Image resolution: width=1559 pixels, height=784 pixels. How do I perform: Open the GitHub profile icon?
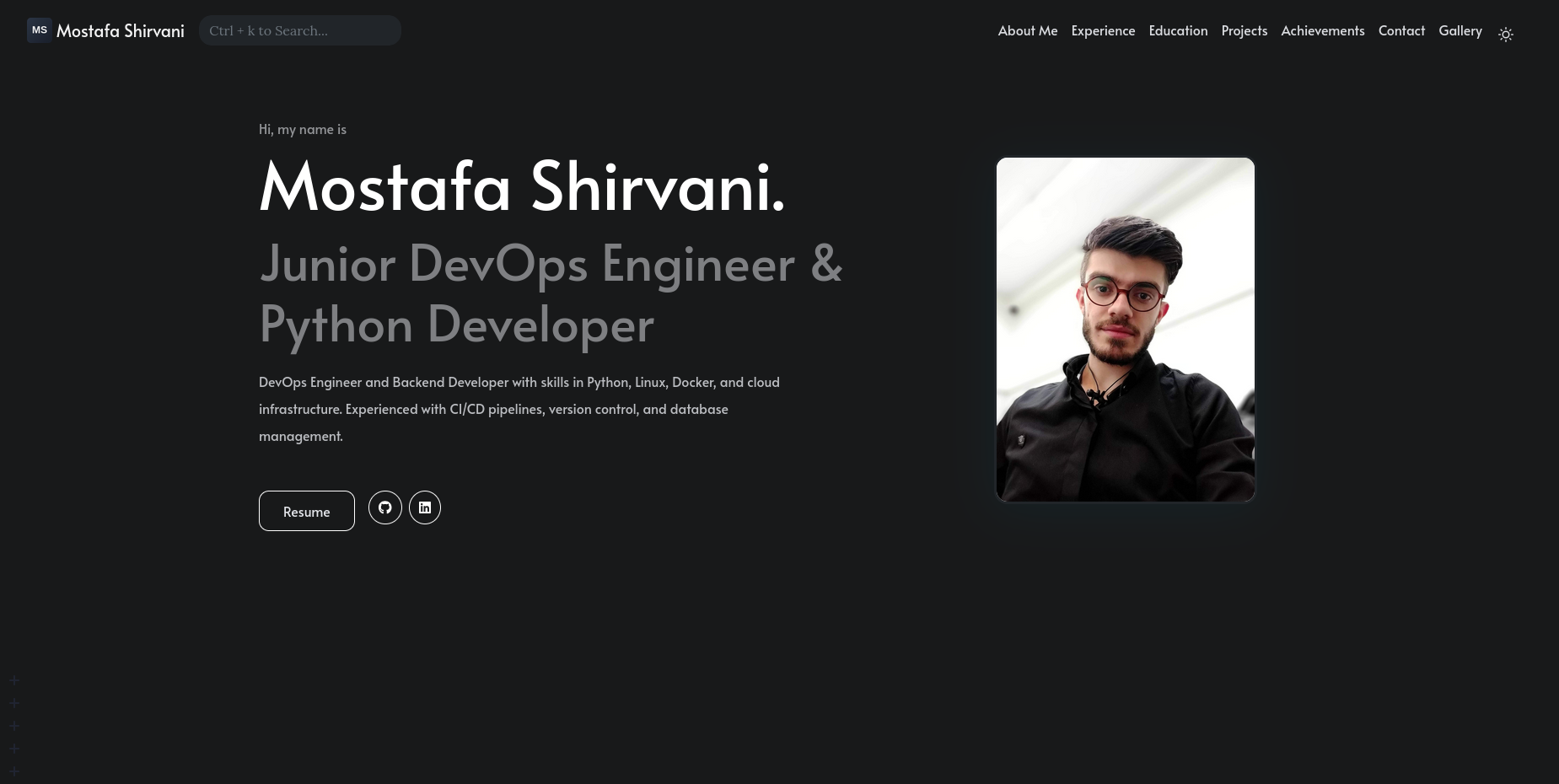pyautogui.click(x=385, y=507)
